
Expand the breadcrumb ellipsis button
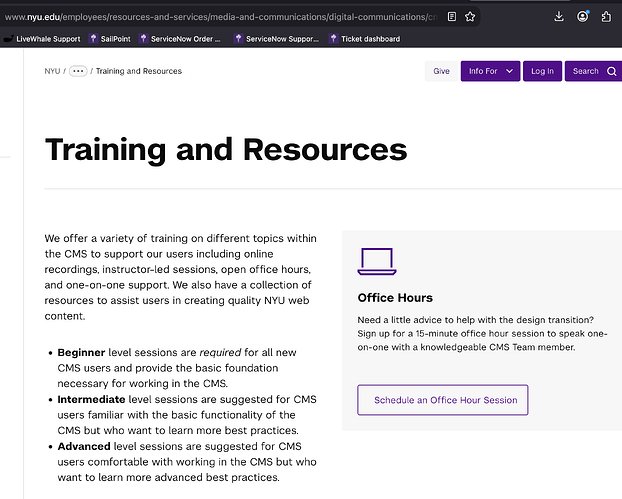(78, 71)
